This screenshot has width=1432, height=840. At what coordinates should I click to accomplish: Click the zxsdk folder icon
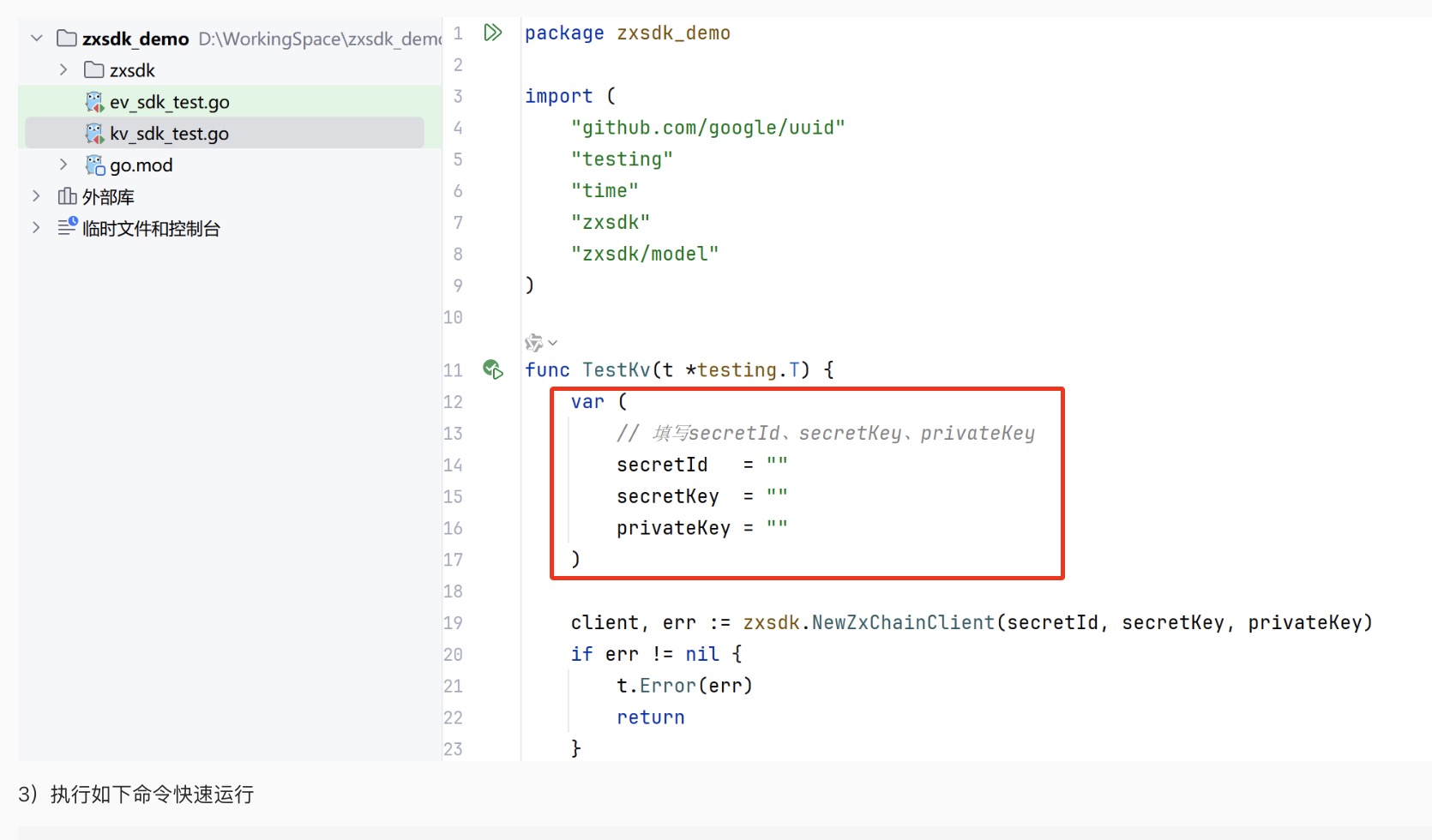[x=94, y=70]
